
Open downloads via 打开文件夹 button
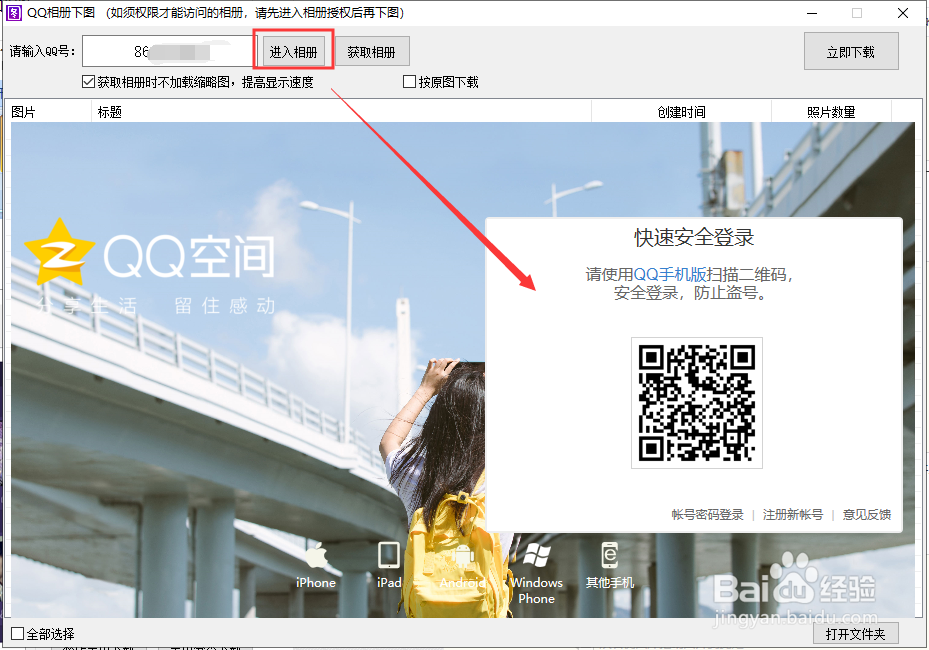pos(855,633)
